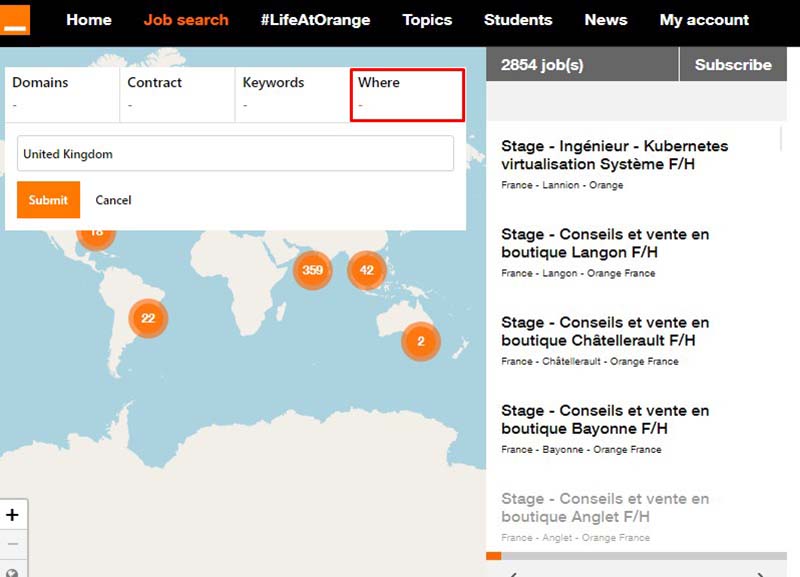This screenshot has width=800, height=577.
Task: Expand the Contract filter
Action: [177, 94]
